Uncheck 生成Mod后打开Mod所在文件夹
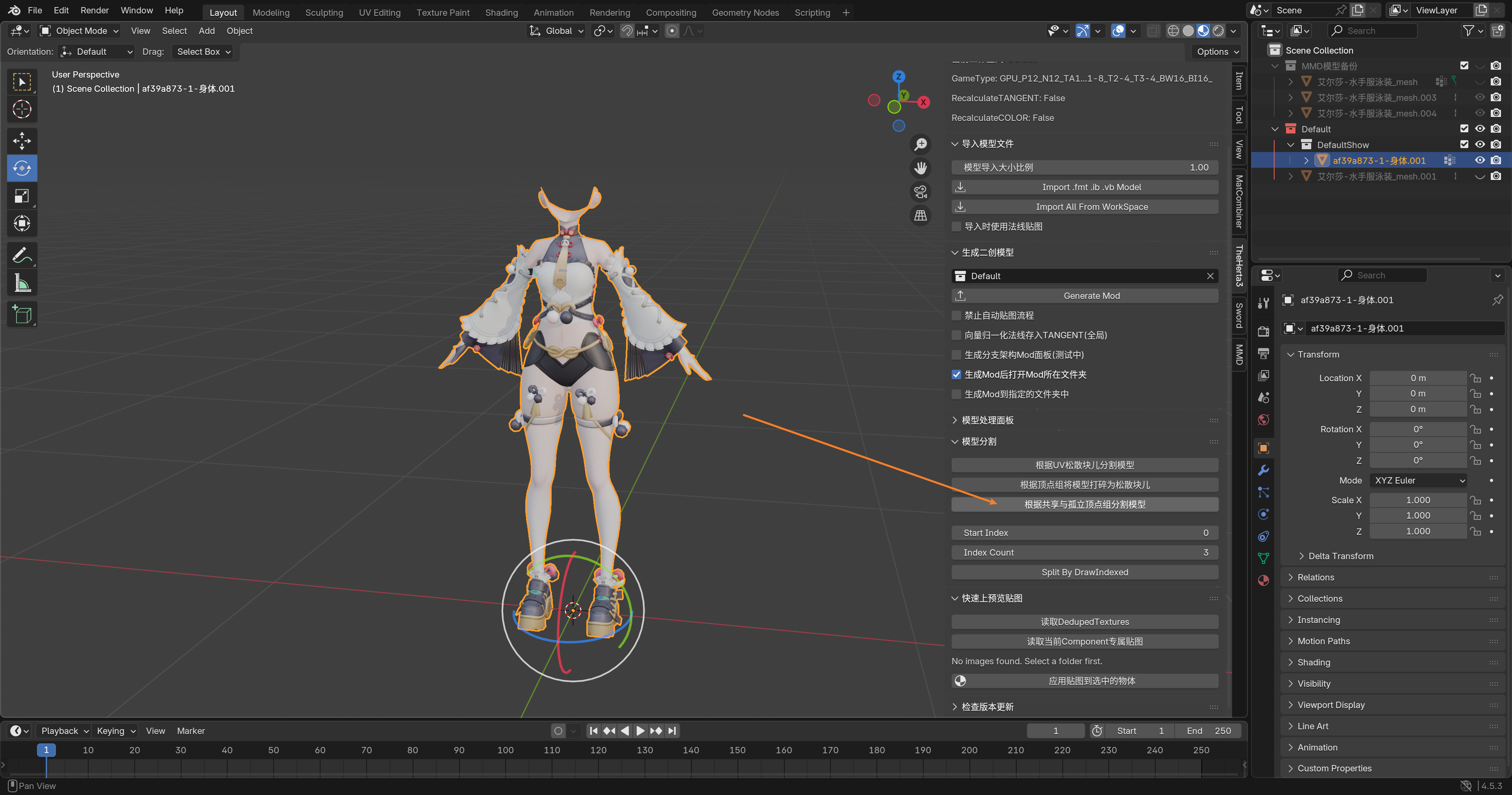Image resolution: width=1512 pixels, height=795 pixels. [957, 374]
